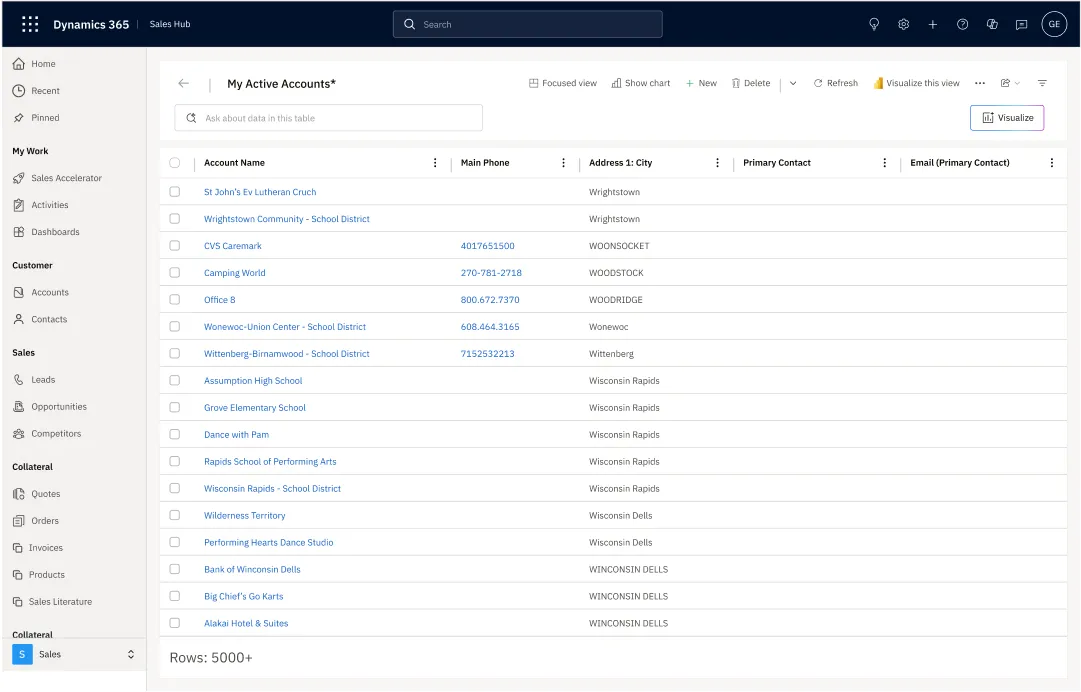
Task: Click inside the Ask about data search box
Action: (x=328, y=117)
